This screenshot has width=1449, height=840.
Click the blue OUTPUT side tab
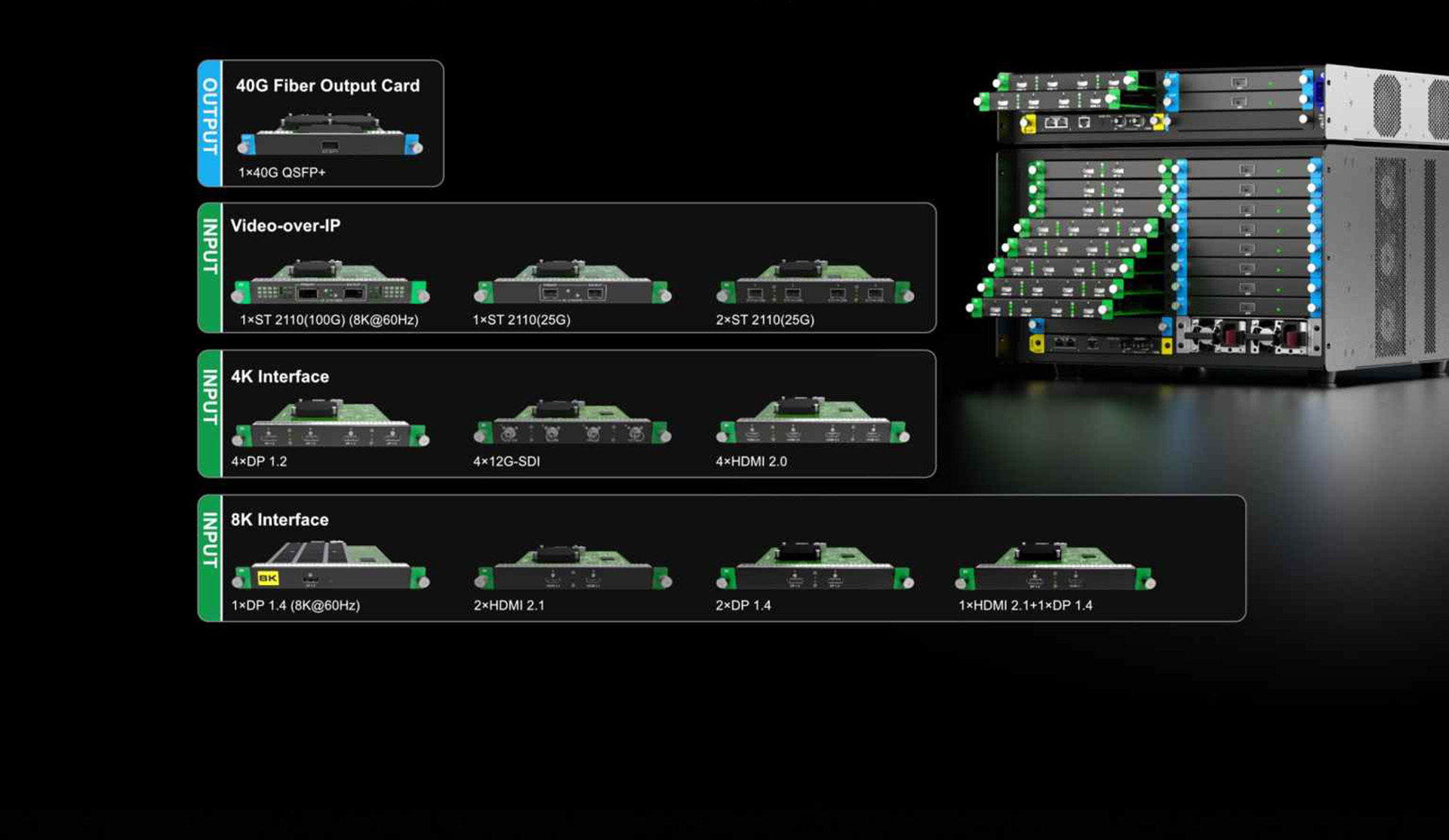[x=210, y=123]
